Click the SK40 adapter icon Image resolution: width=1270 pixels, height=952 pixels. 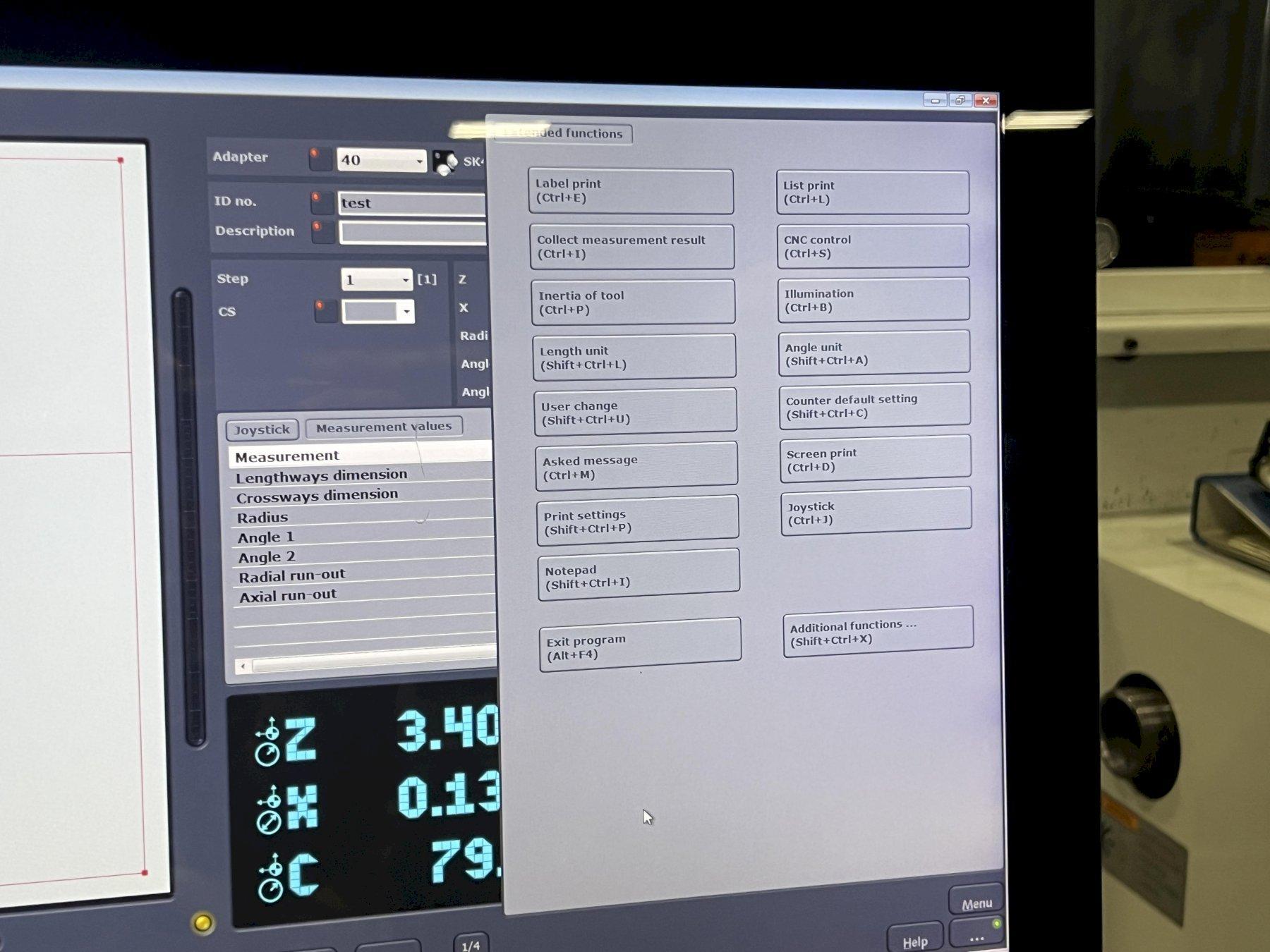coord(445,162)
